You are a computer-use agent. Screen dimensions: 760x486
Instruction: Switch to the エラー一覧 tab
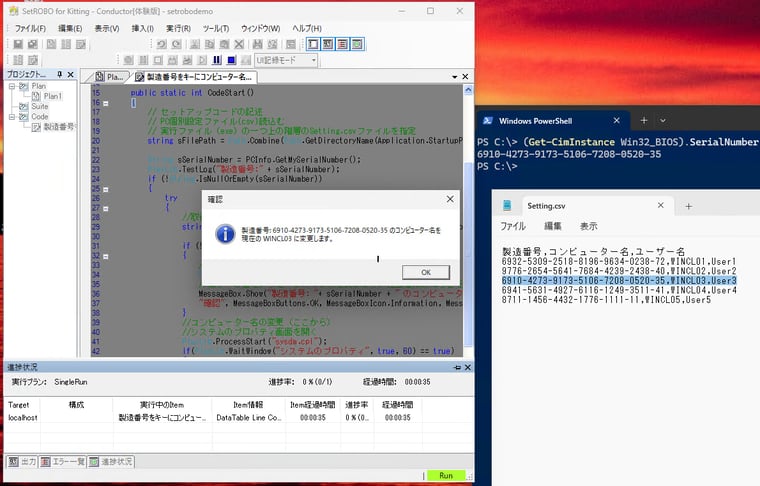[63, 461]
